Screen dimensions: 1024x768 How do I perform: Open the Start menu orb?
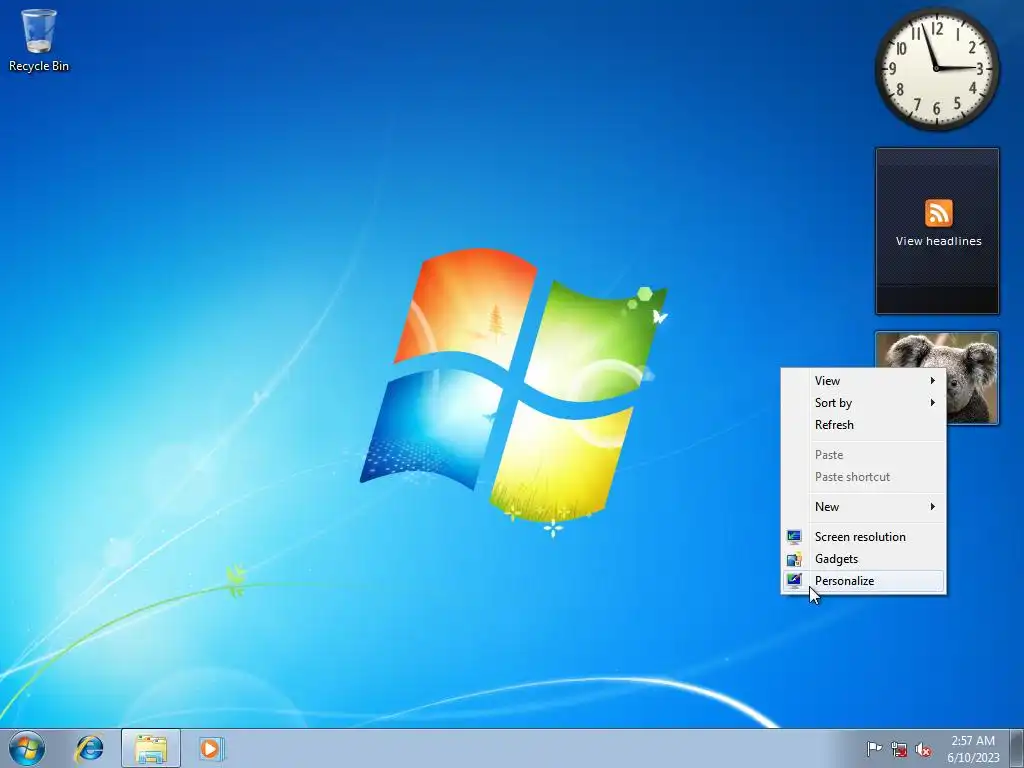(x=27, y=748)
